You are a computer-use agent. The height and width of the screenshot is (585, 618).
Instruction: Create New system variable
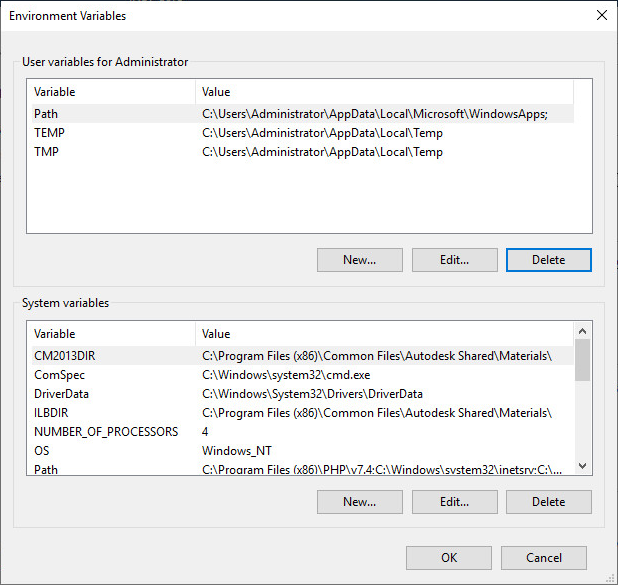[359, 502]
